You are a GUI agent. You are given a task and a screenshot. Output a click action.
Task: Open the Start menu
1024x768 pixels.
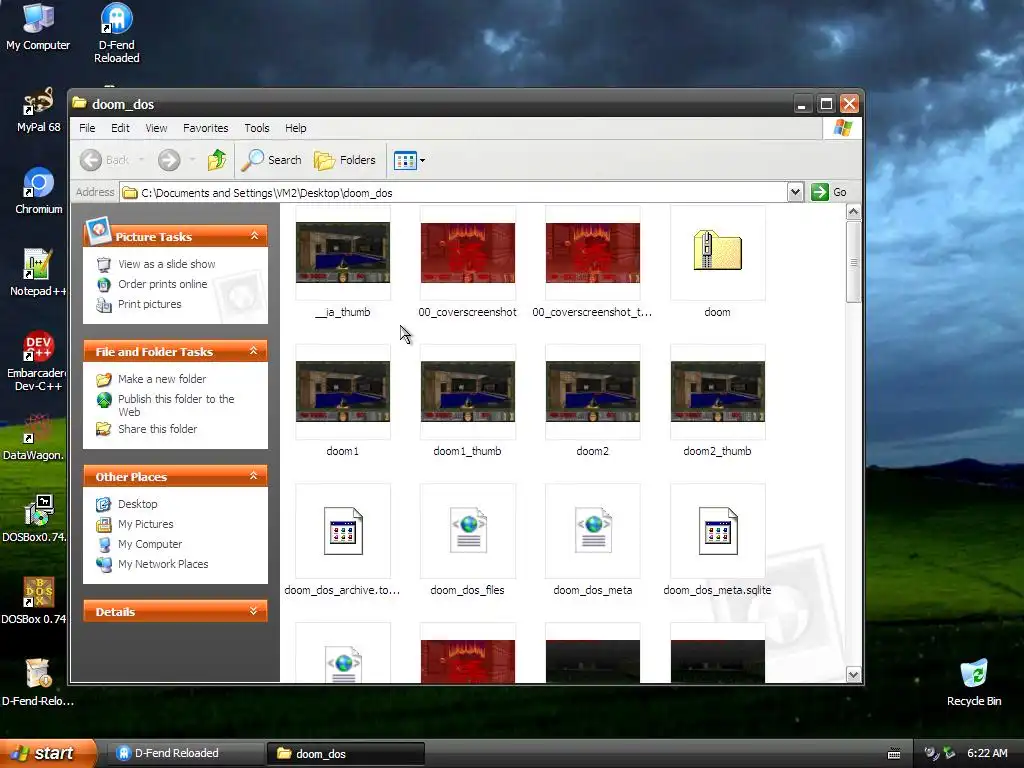[x=46, y=754]
